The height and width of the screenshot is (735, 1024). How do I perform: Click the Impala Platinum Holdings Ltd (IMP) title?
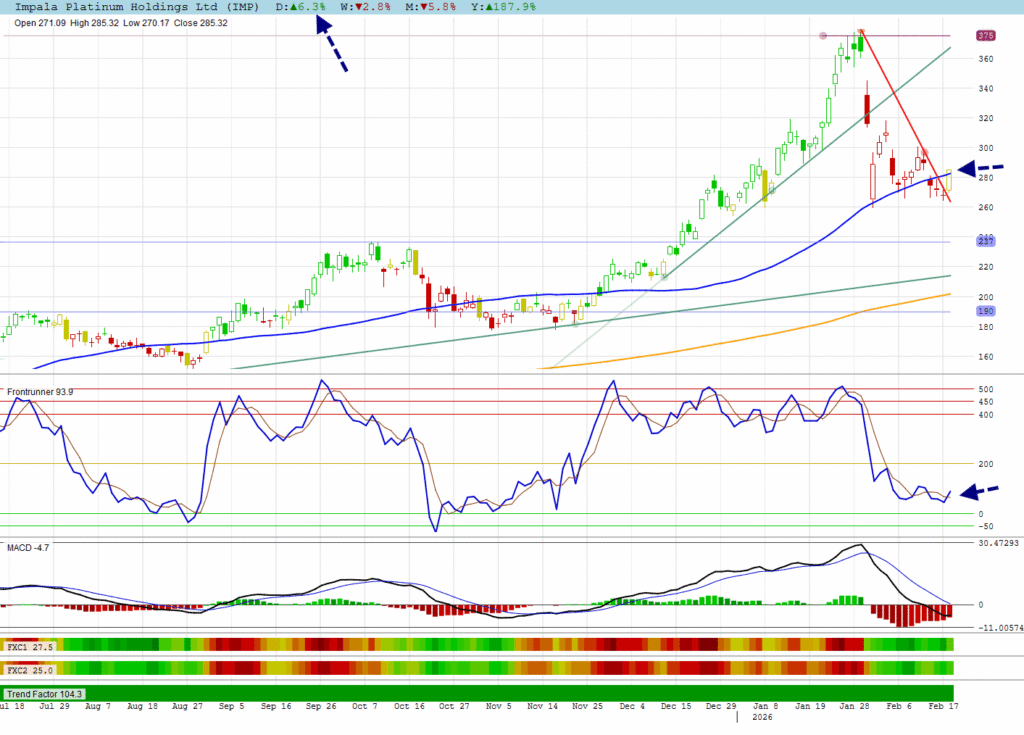[142, 7]
